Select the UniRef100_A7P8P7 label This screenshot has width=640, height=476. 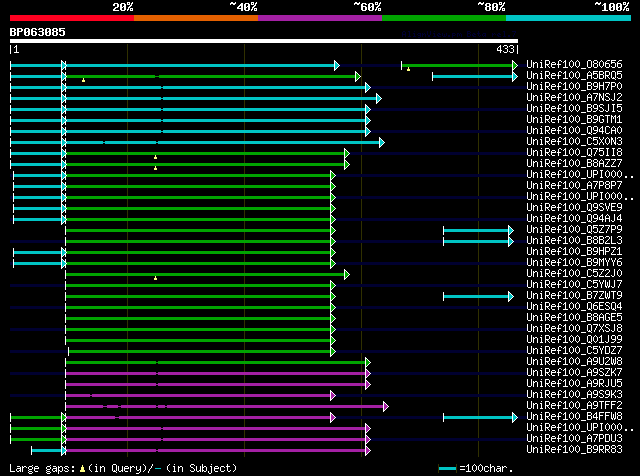point(574,185)
